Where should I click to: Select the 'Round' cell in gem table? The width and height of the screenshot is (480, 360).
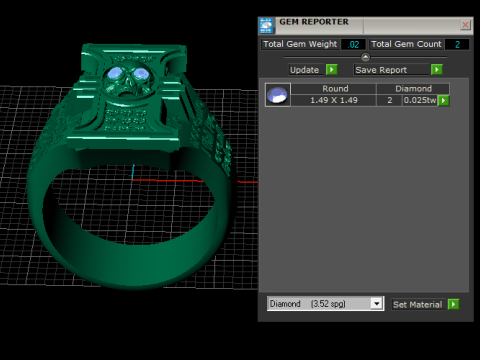(334, 89)
